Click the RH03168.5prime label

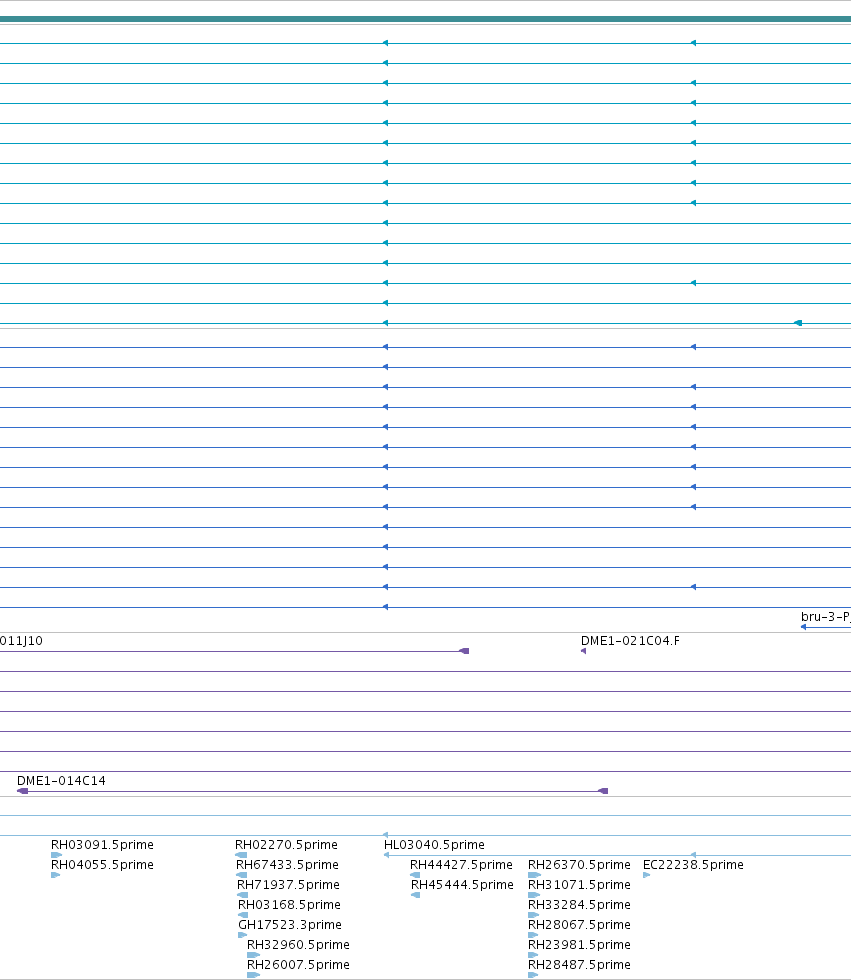(289, 904)
